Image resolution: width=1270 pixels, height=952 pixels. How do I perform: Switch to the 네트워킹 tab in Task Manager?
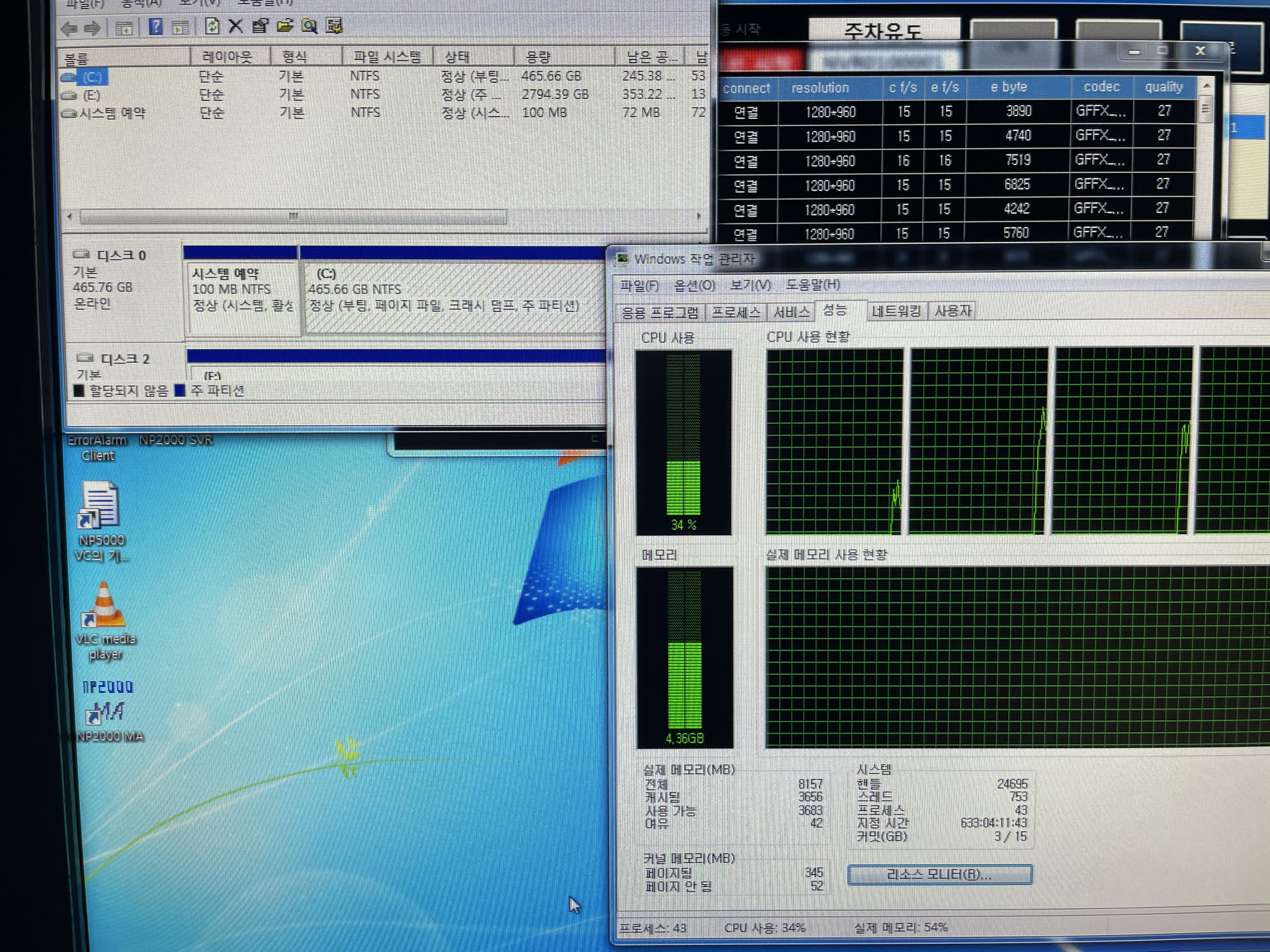pyautogui.click(x=896, y=311)
